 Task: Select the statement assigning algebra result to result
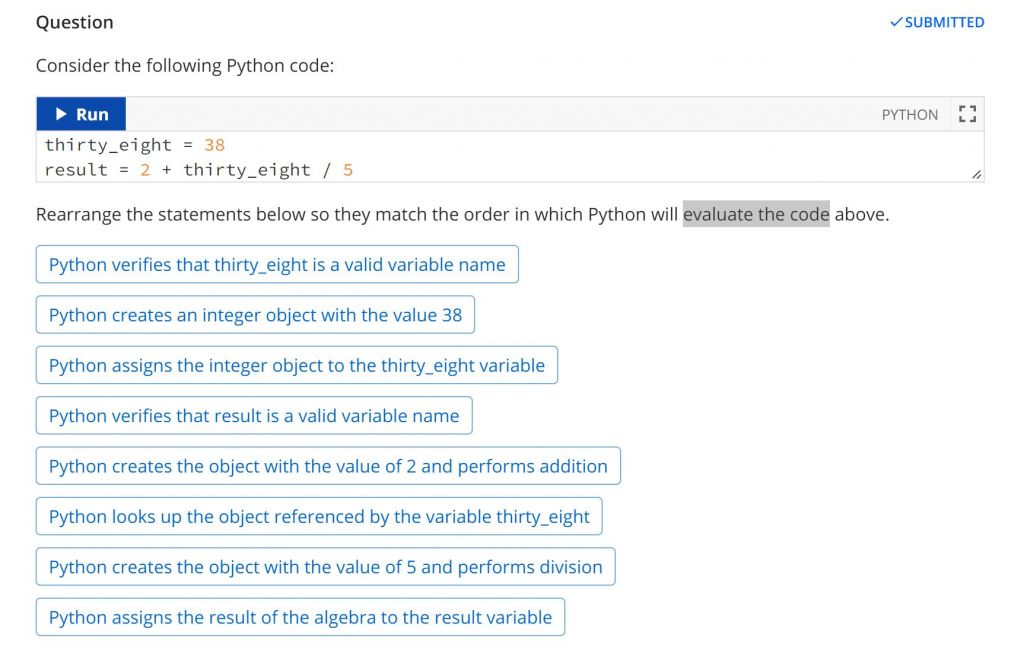[x=300, y=617]
